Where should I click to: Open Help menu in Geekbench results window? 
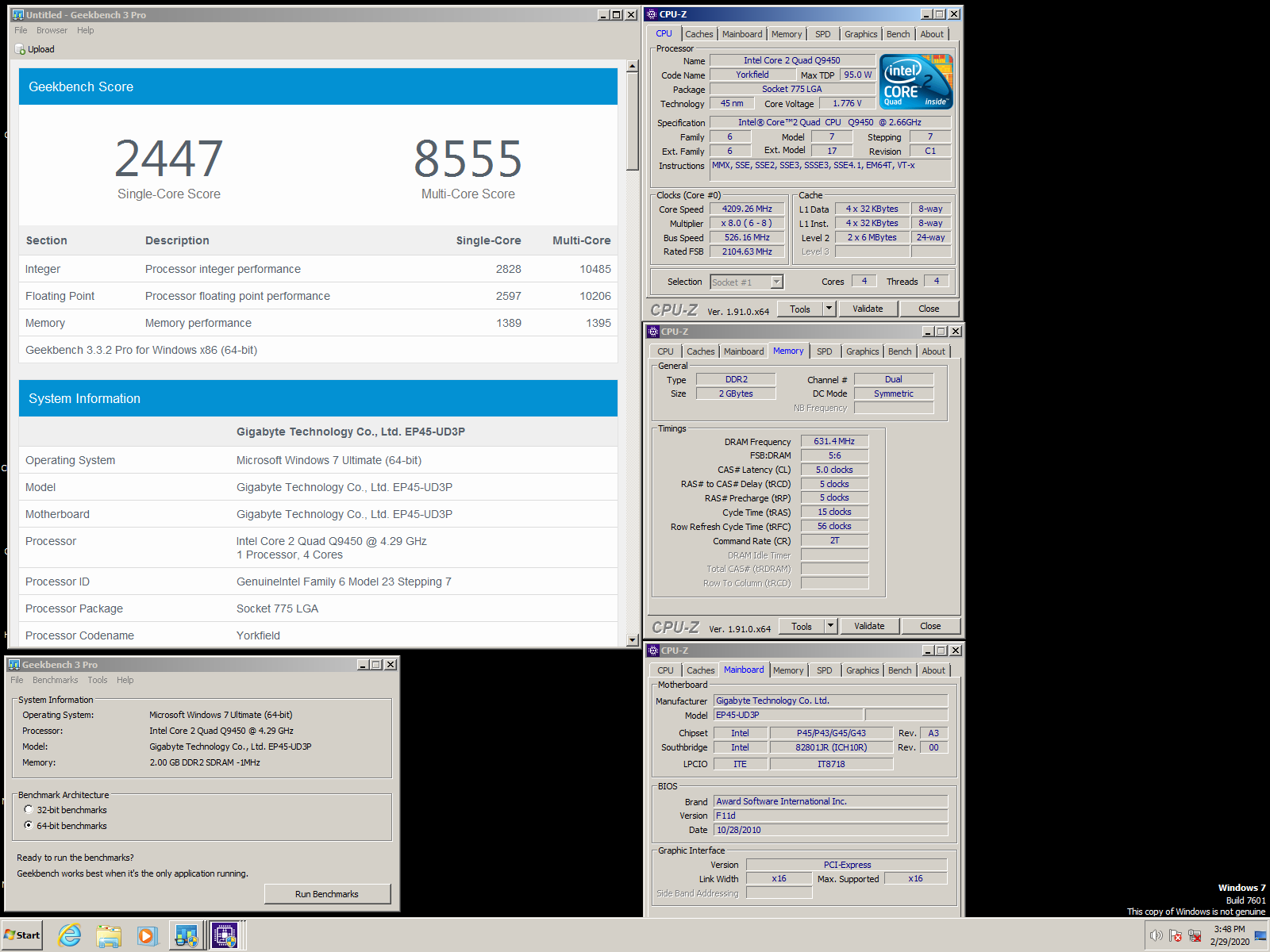tap(86, 30)
